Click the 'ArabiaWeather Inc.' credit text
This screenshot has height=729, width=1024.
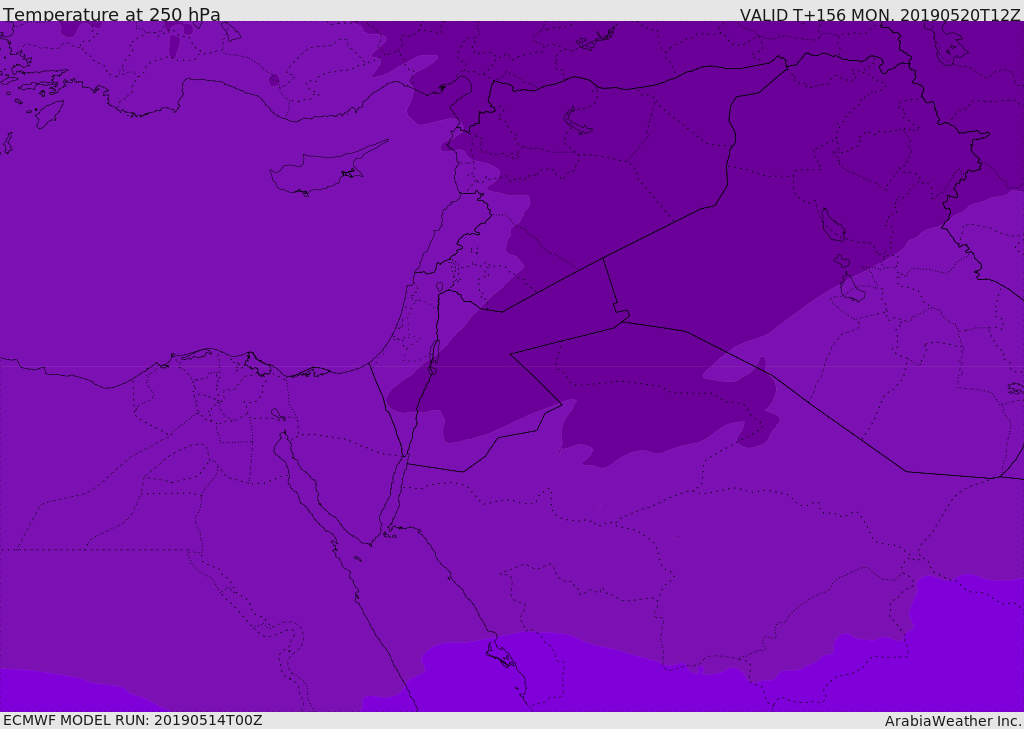pyautogui.click(x=953, y=721)
